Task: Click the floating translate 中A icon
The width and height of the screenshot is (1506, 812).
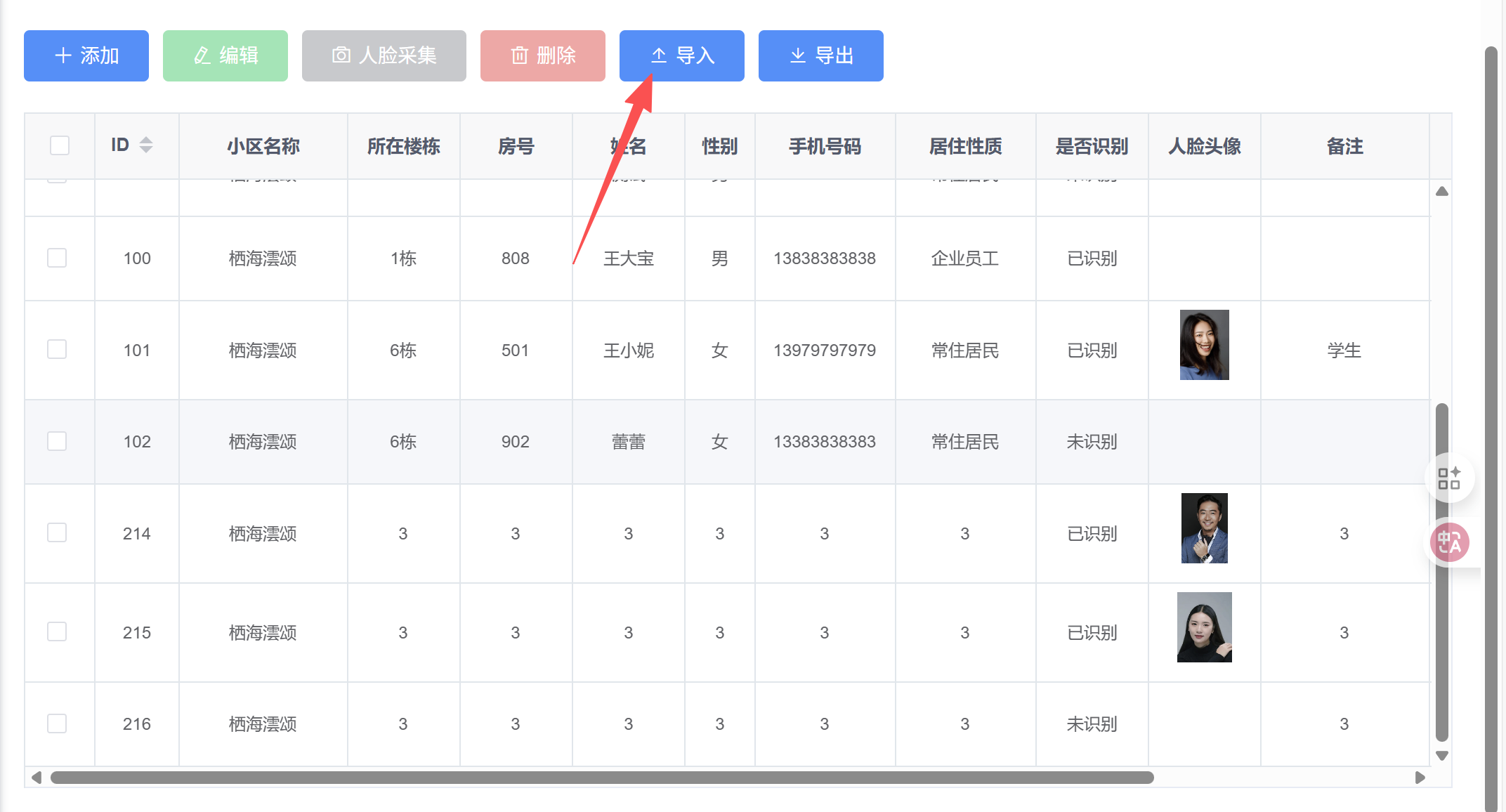Action: coord(1449,542)
